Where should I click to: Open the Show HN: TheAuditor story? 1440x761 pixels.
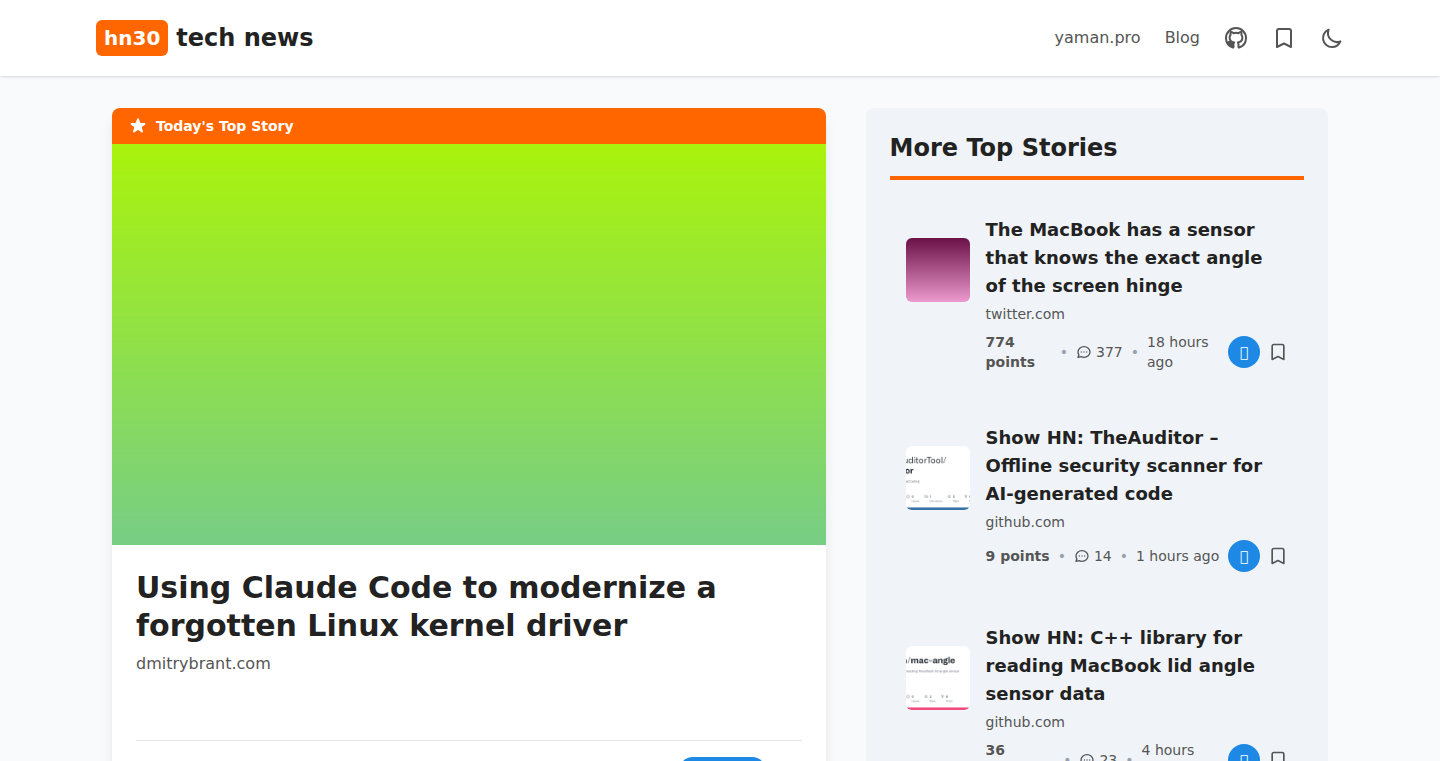1123,465
